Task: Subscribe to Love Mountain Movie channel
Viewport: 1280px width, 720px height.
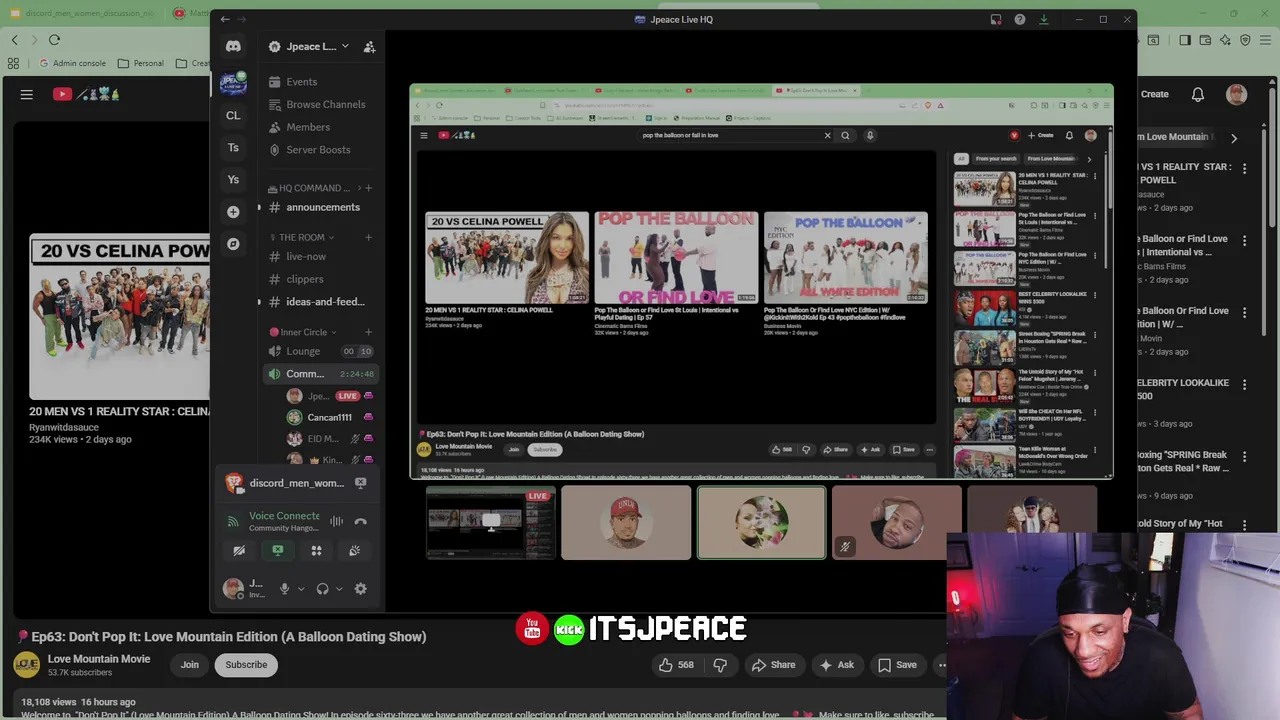Action: point(246,665)
